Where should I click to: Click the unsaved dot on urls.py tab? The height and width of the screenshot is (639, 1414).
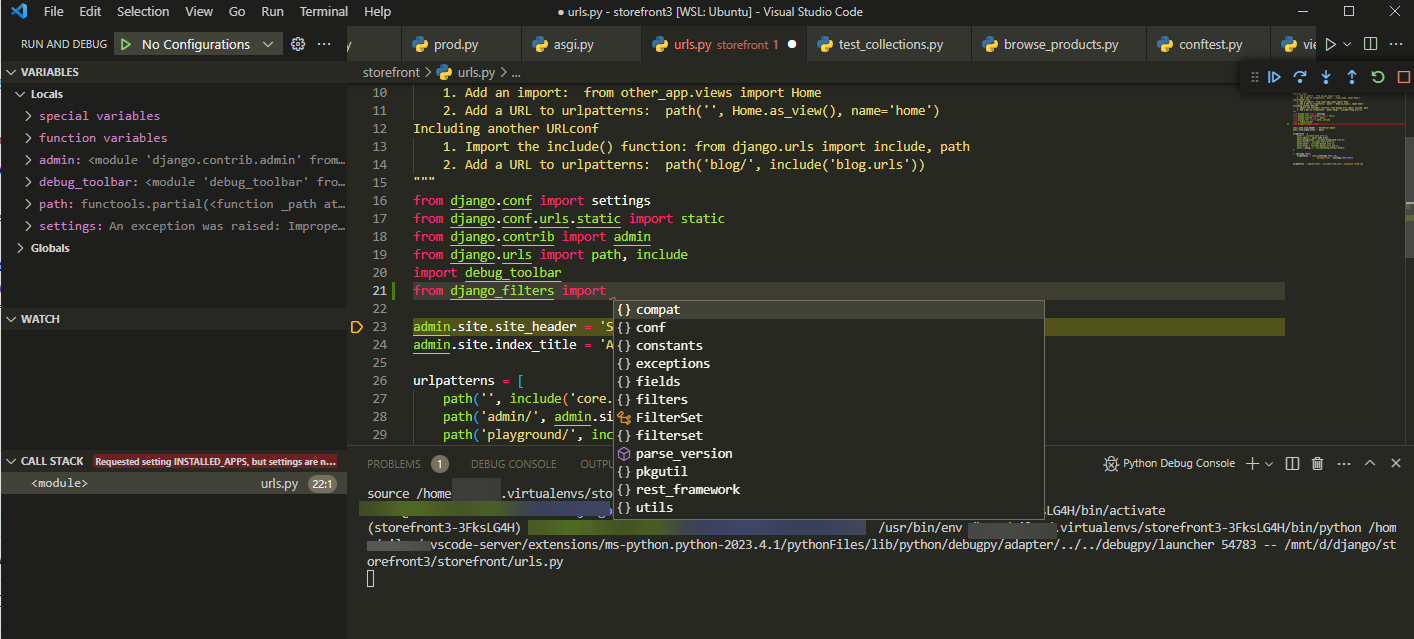(791, 45)
